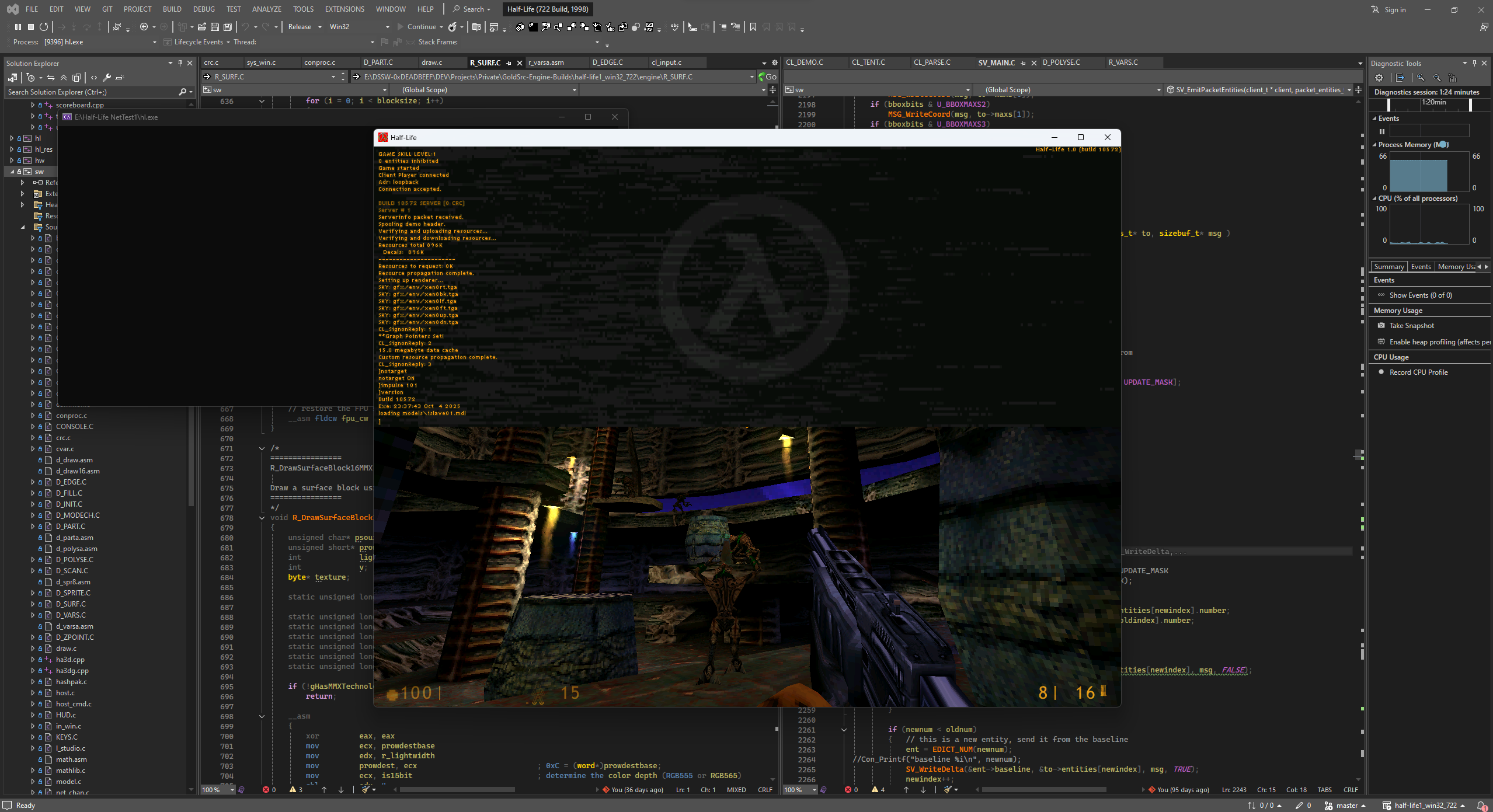Pause the Events timeline in Diagnostic Tools
The image size is (1493, 812).
tap(1382, 131)
